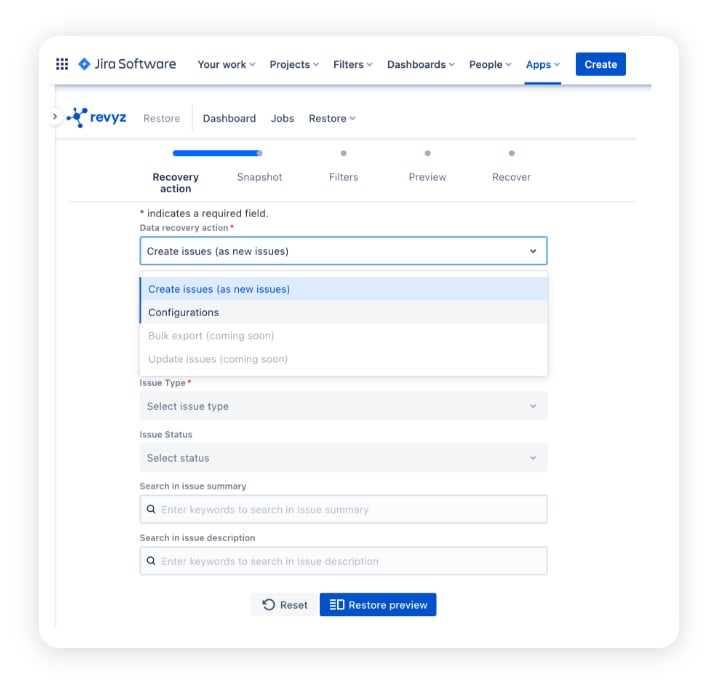718x690 pixels.
Task: Open the Your work menu
Action: [x=226, y=64]
